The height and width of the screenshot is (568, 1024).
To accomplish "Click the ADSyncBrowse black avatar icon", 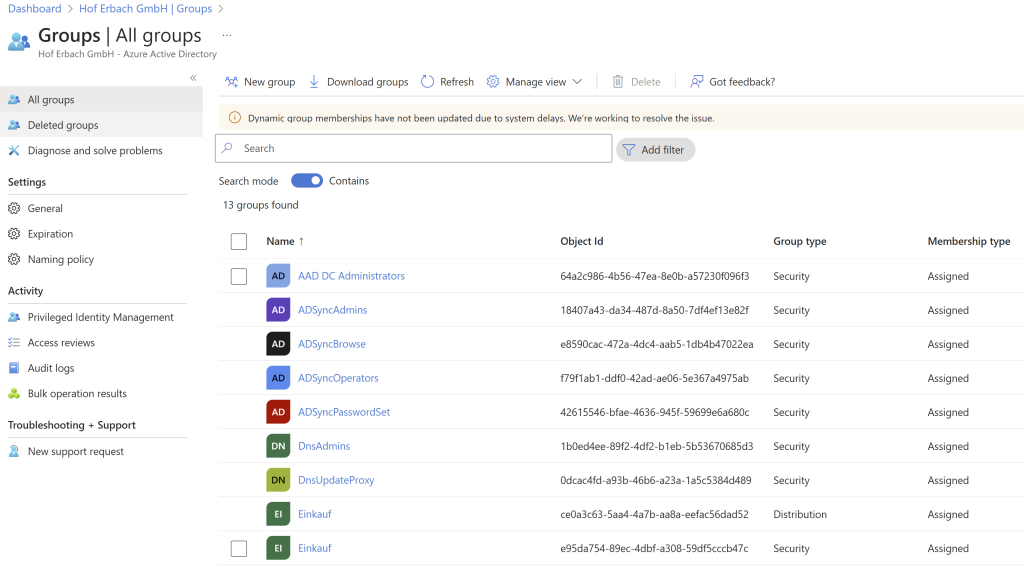I will [x=278, y=344].
